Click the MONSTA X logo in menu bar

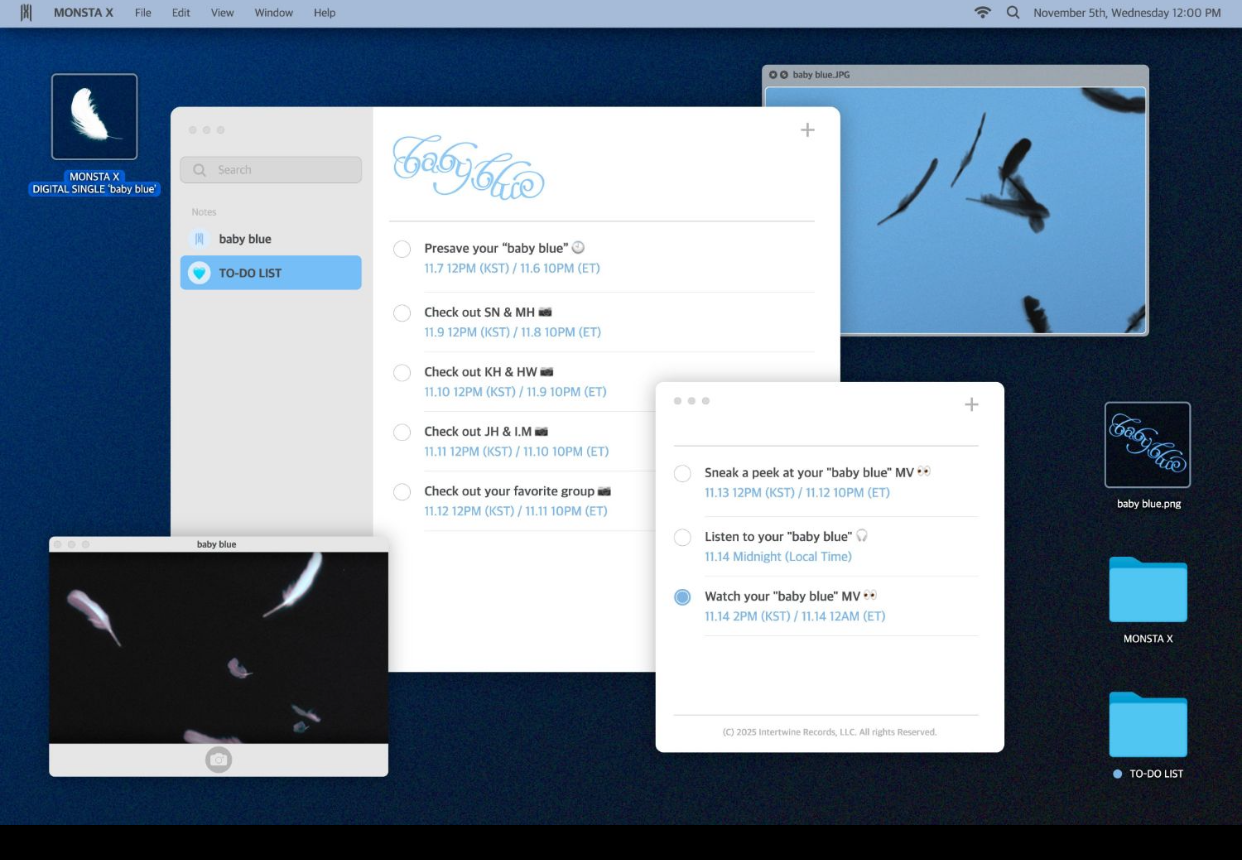coord(26,13)
